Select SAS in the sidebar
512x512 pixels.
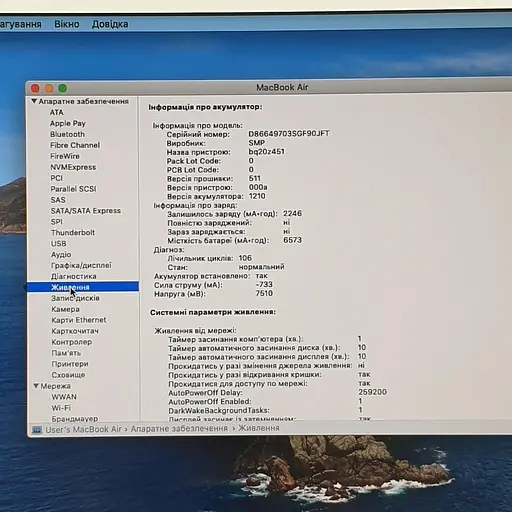tap(58, 200)
